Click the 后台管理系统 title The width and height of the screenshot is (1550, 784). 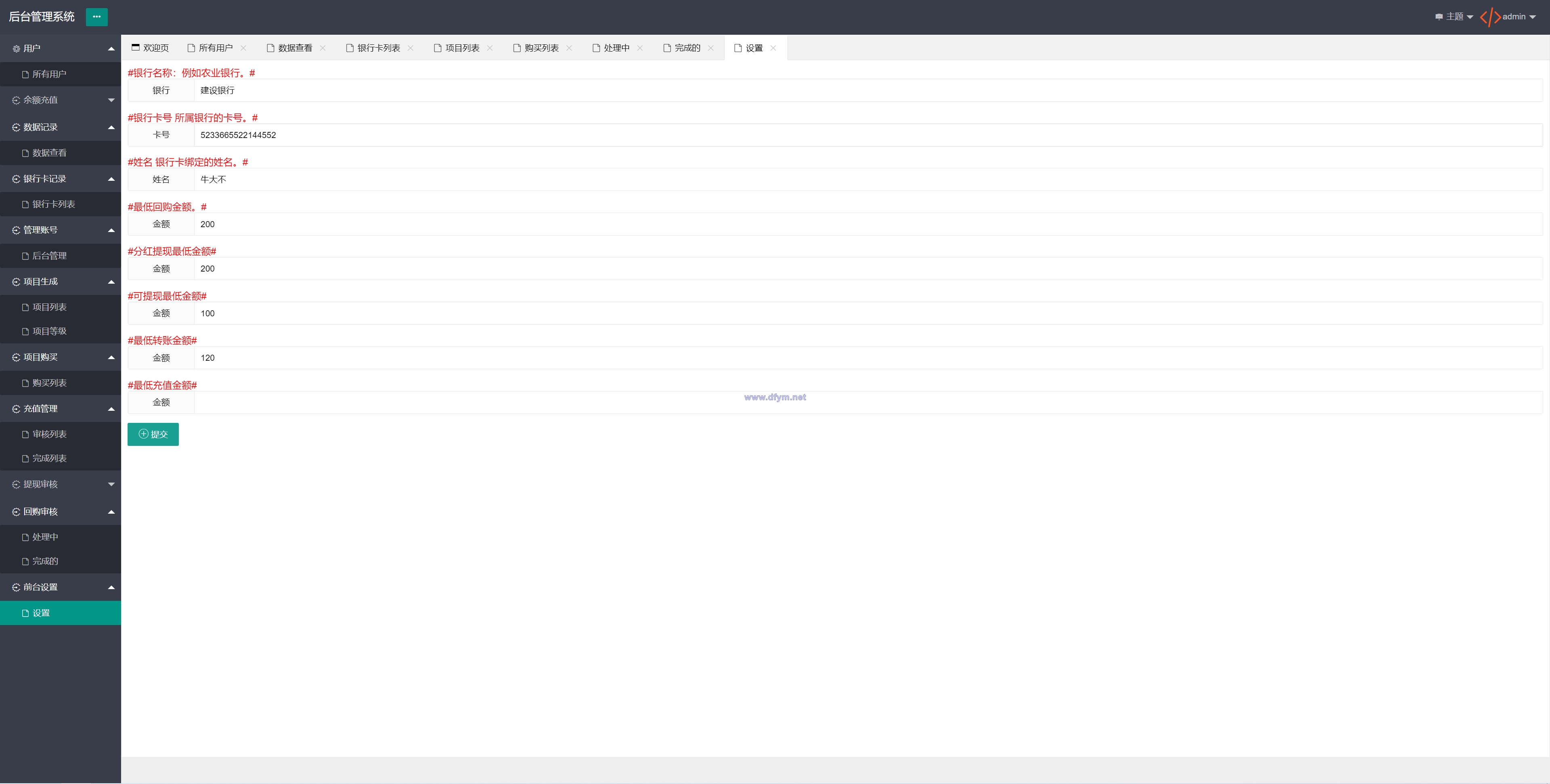coord(42,17)
